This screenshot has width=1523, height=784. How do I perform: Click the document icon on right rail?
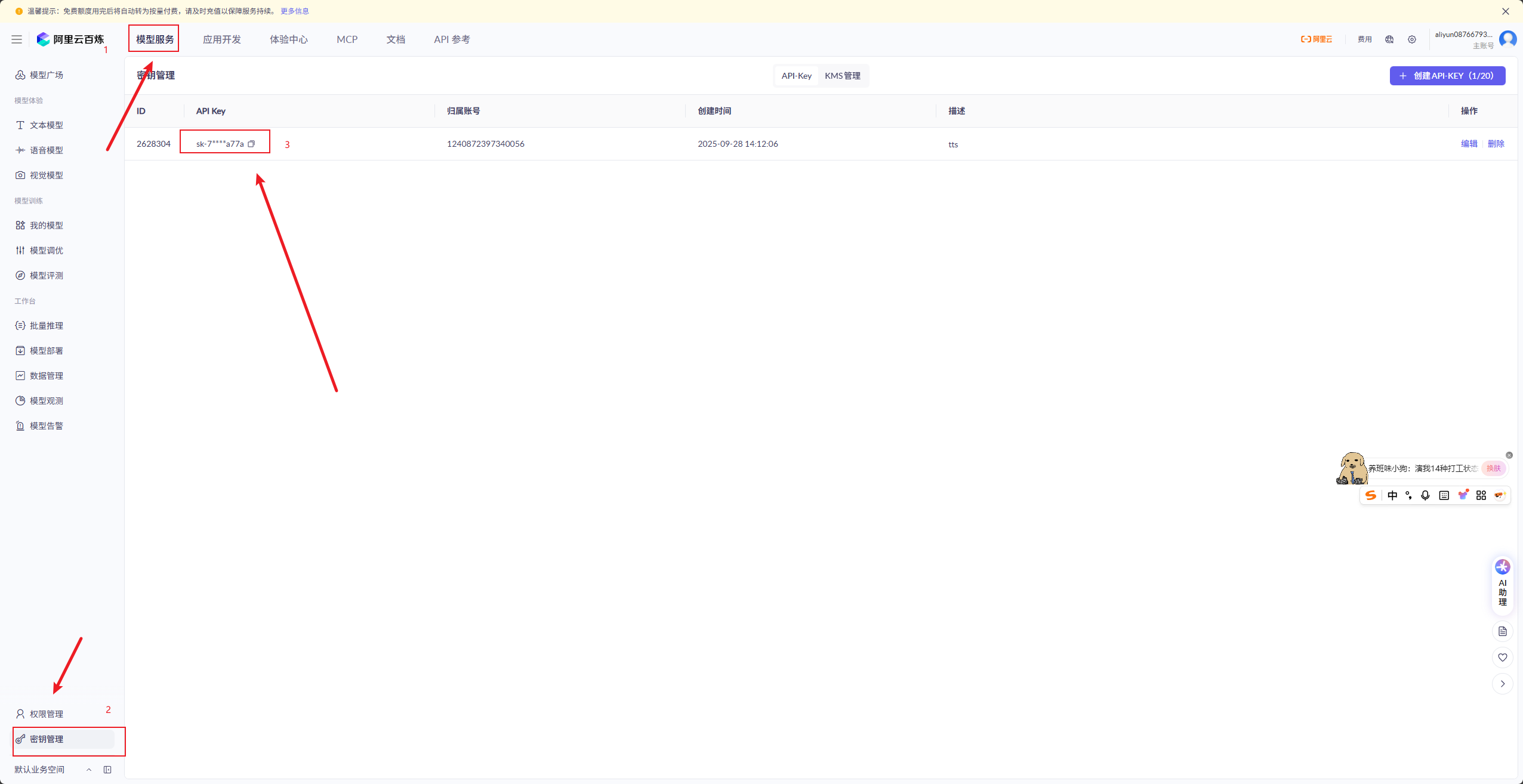[1502, 631]
